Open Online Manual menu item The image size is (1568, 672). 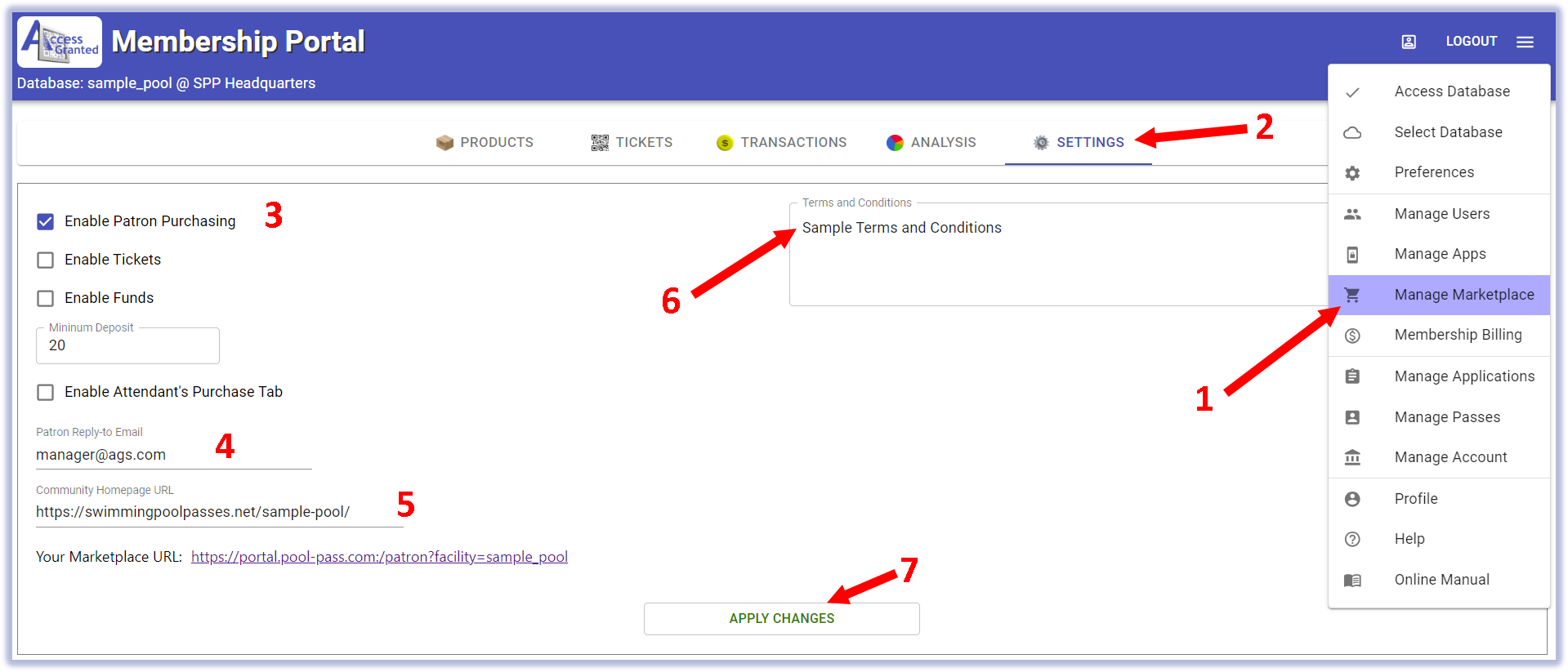(1439, 580)
